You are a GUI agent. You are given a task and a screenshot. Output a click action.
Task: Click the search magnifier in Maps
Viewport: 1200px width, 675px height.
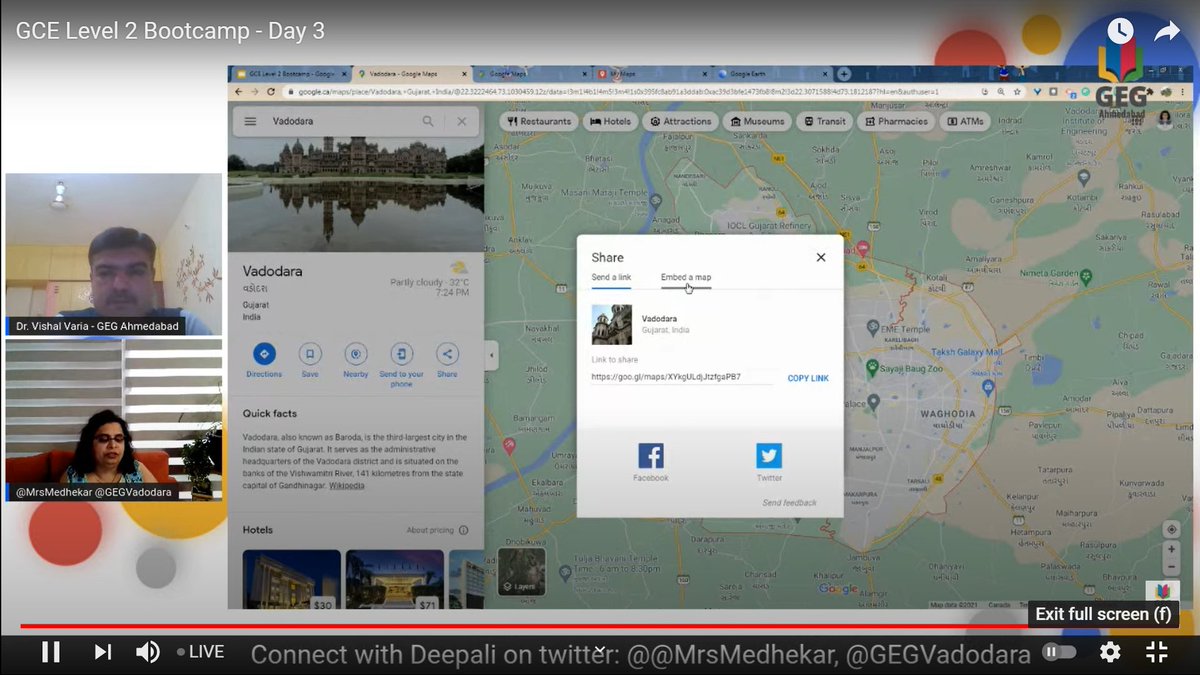(x=428, y=121)
